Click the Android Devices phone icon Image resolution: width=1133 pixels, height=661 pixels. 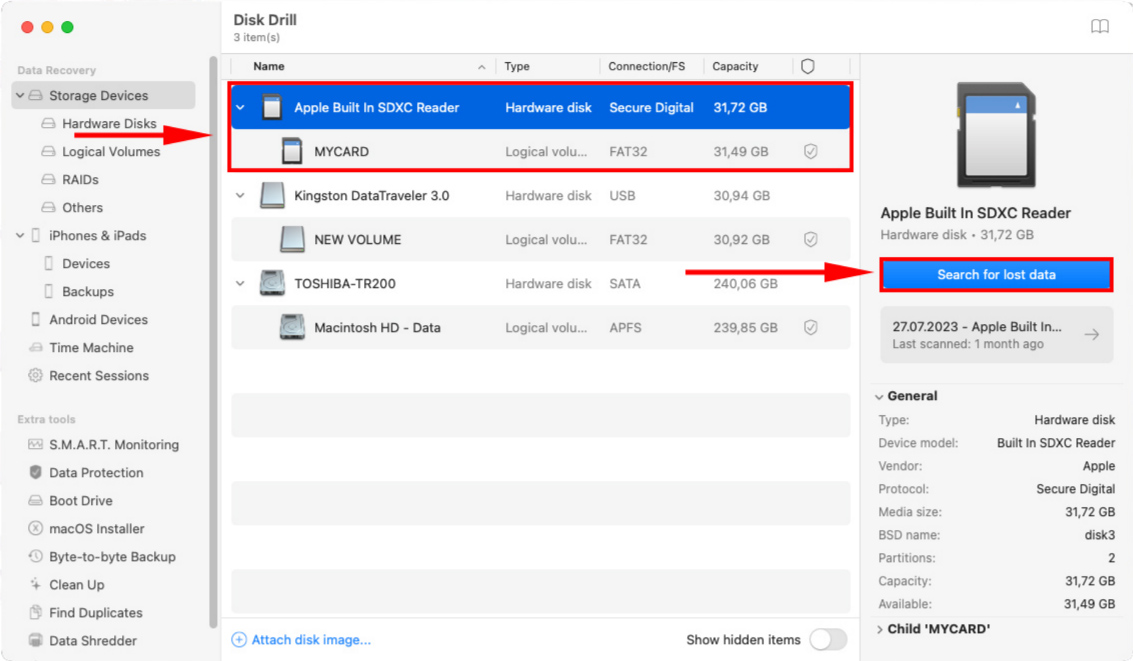coord(35,319)
